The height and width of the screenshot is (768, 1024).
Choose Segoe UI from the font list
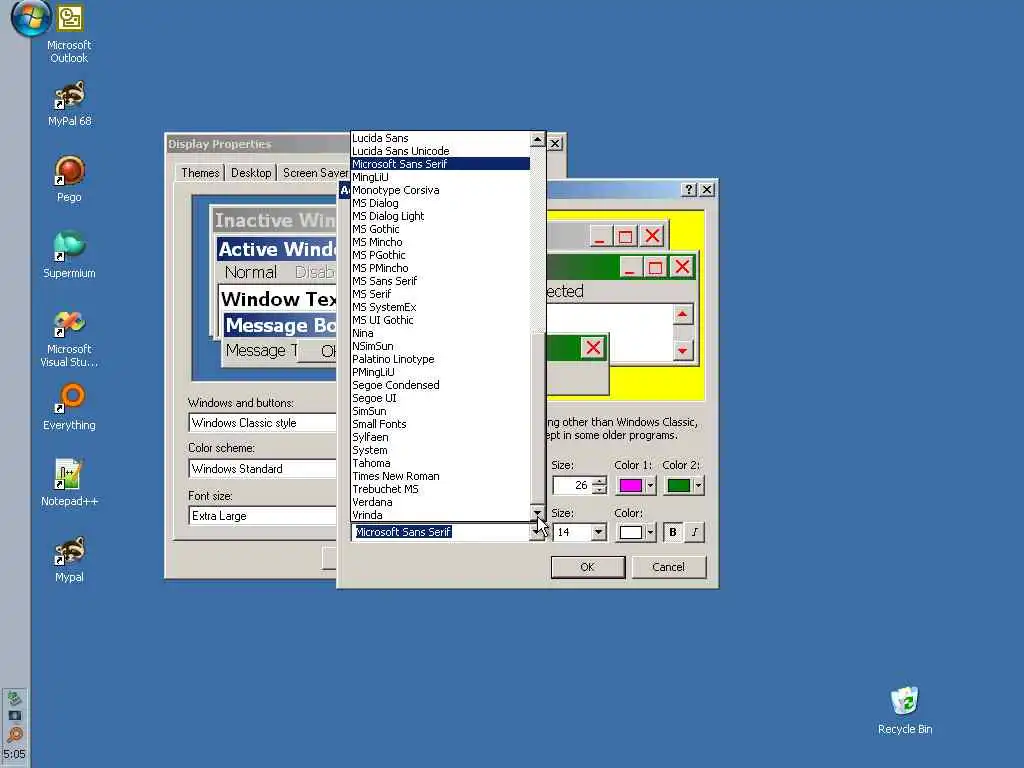click(440, 398)
